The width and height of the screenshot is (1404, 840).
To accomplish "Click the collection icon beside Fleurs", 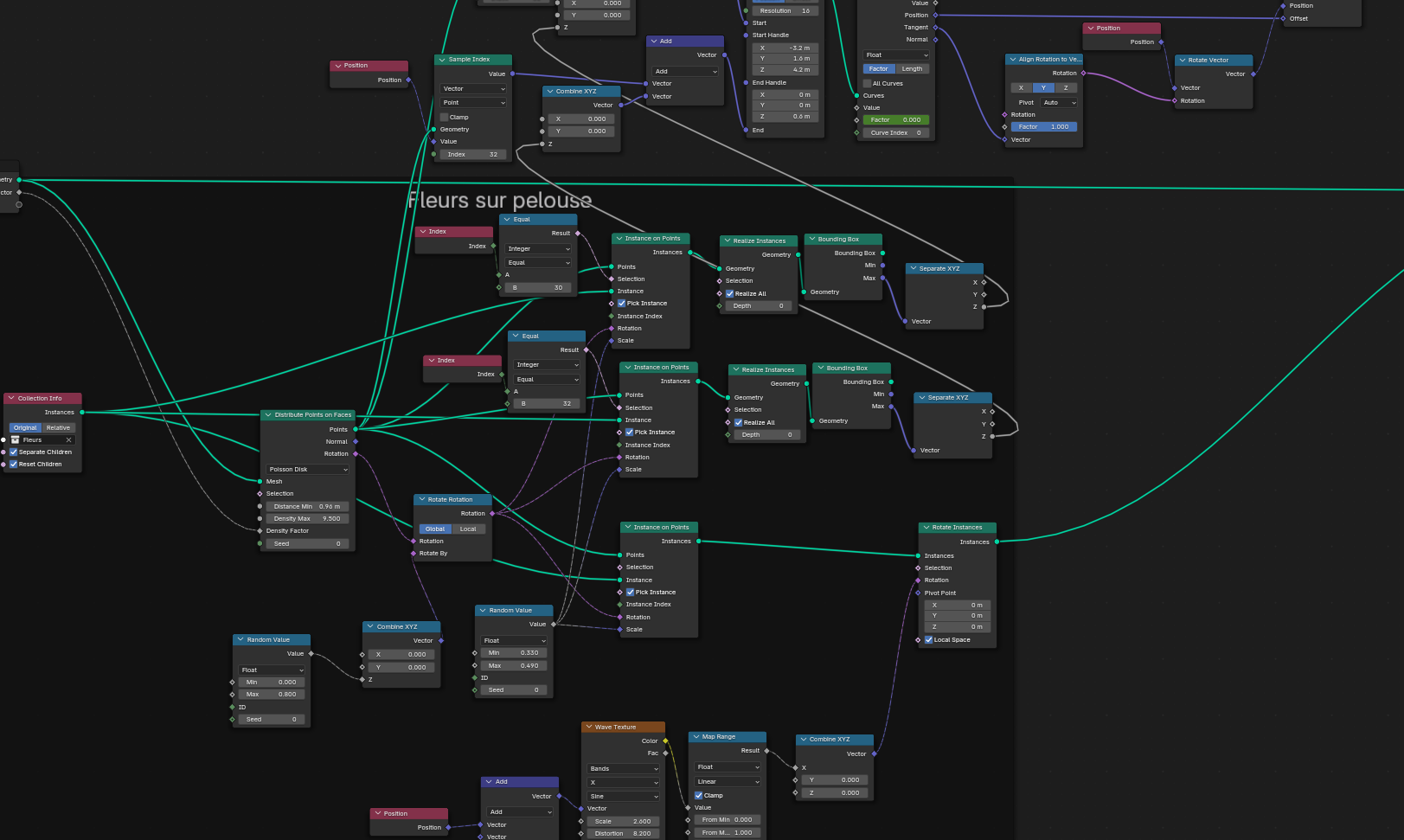I will [x=16, y=439].
